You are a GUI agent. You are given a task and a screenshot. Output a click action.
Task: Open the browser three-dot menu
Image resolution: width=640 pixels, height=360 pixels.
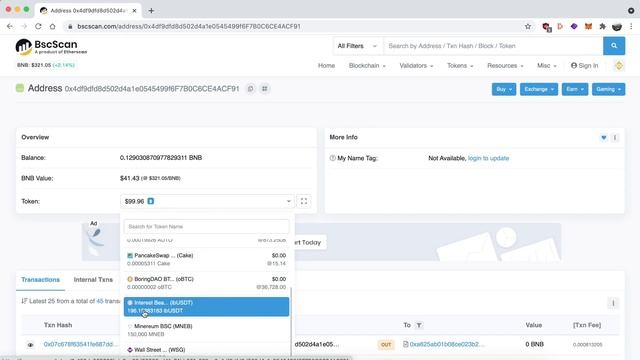coord(631,26)
